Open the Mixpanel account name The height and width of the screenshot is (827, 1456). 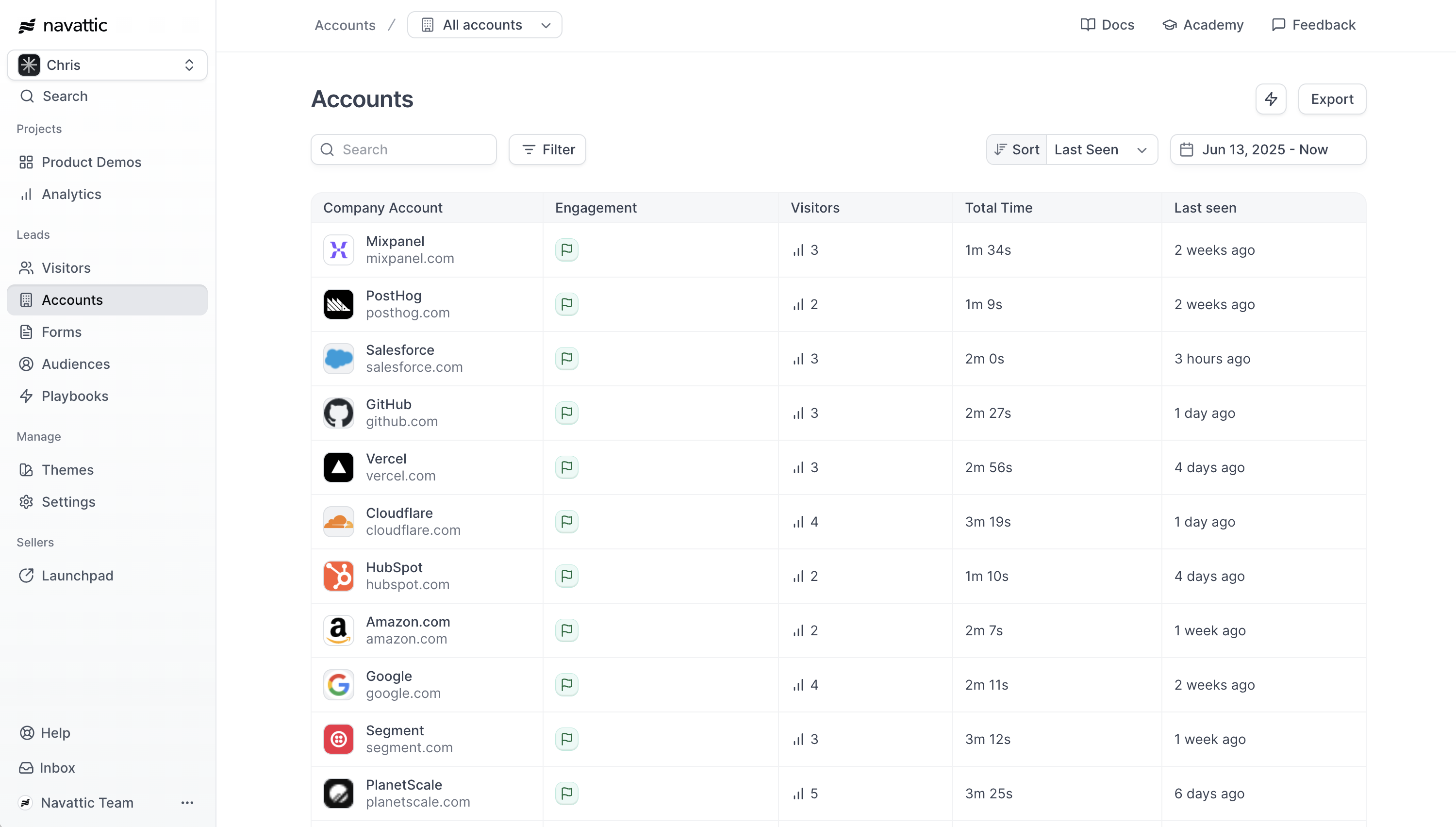coord(395,241)
